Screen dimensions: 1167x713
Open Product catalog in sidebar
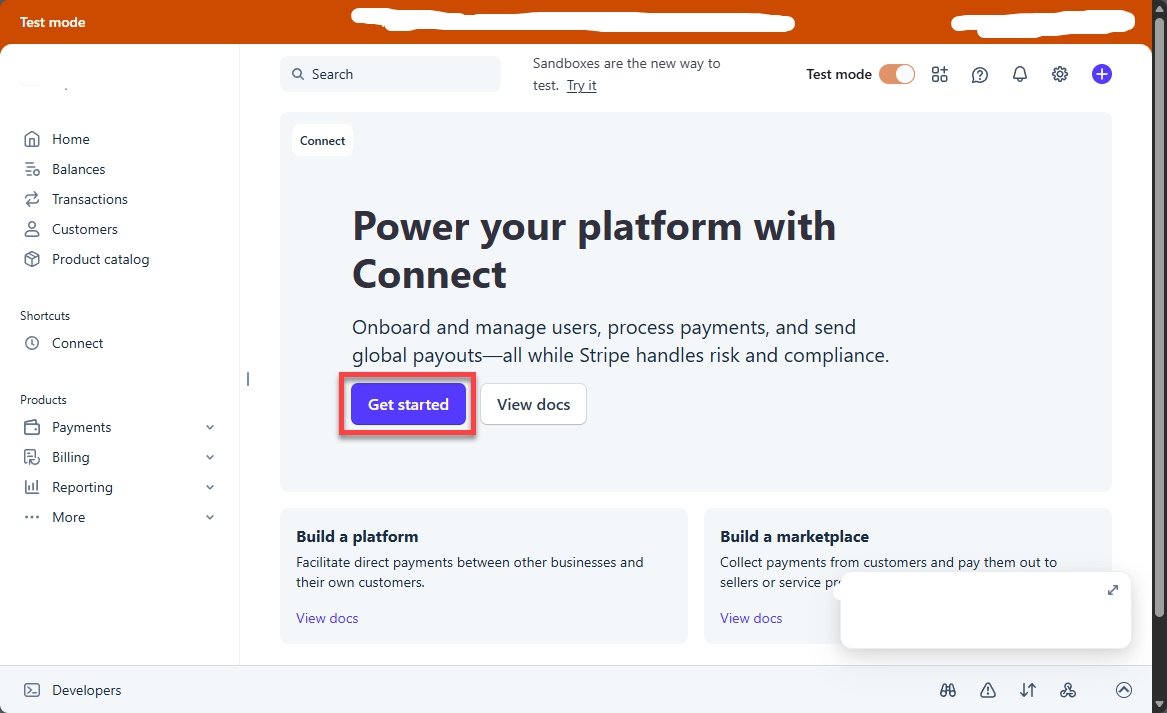100,259
